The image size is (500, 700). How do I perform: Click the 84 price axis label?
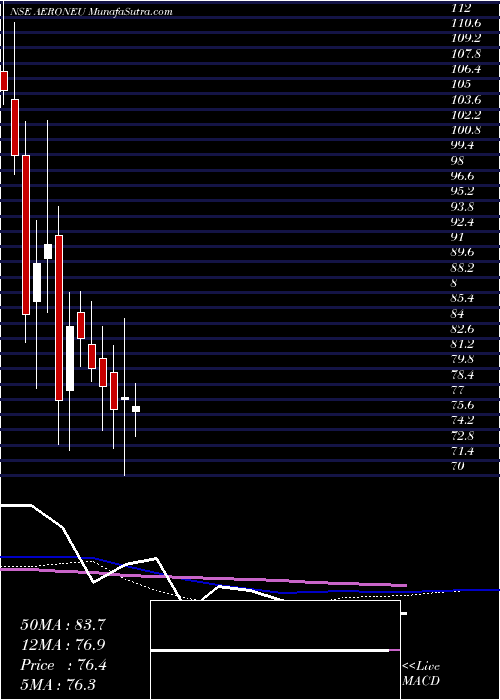pos(458,313)
